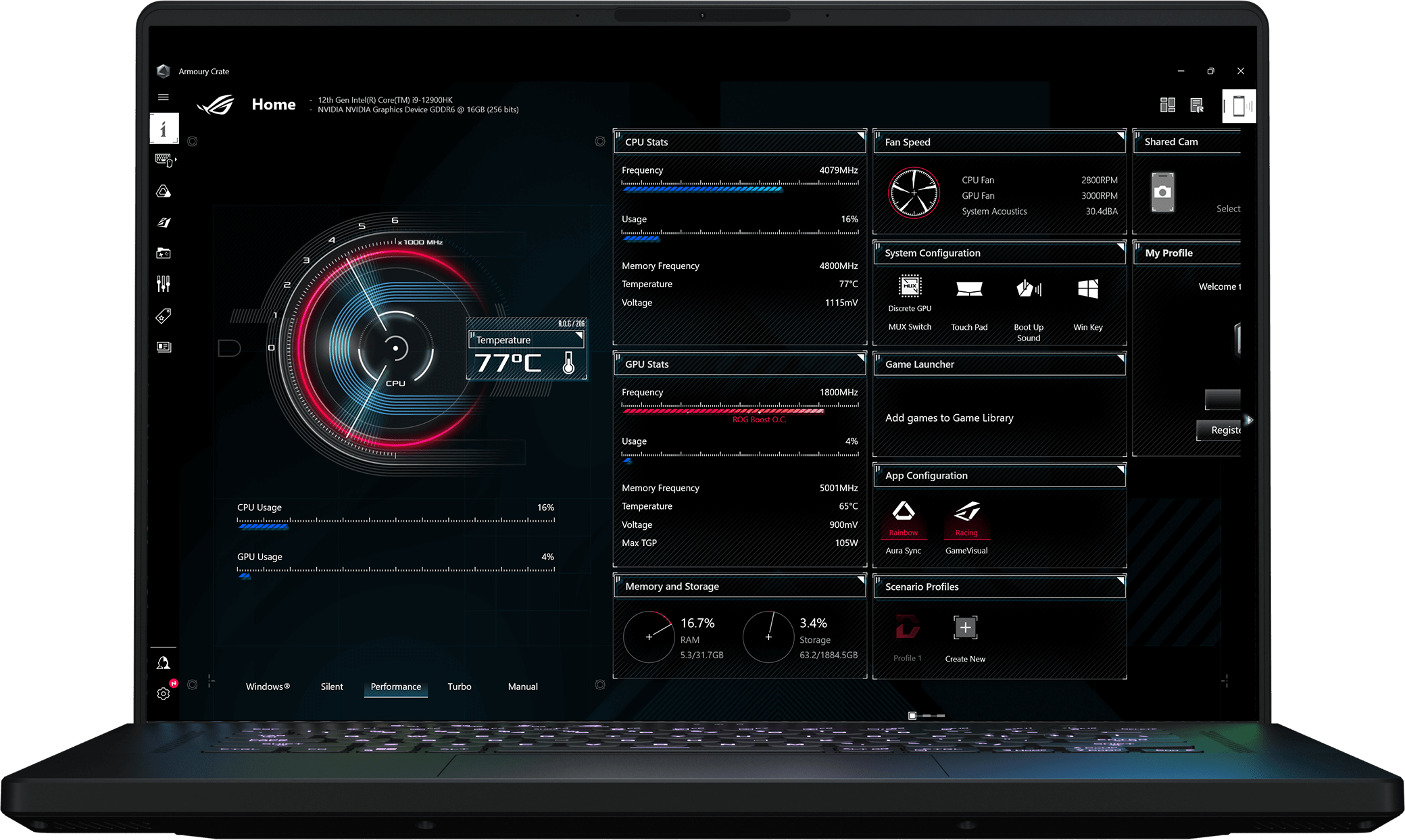Click the Select label in Shared Cam
1405x840 pixels.
coord(1228,209)
